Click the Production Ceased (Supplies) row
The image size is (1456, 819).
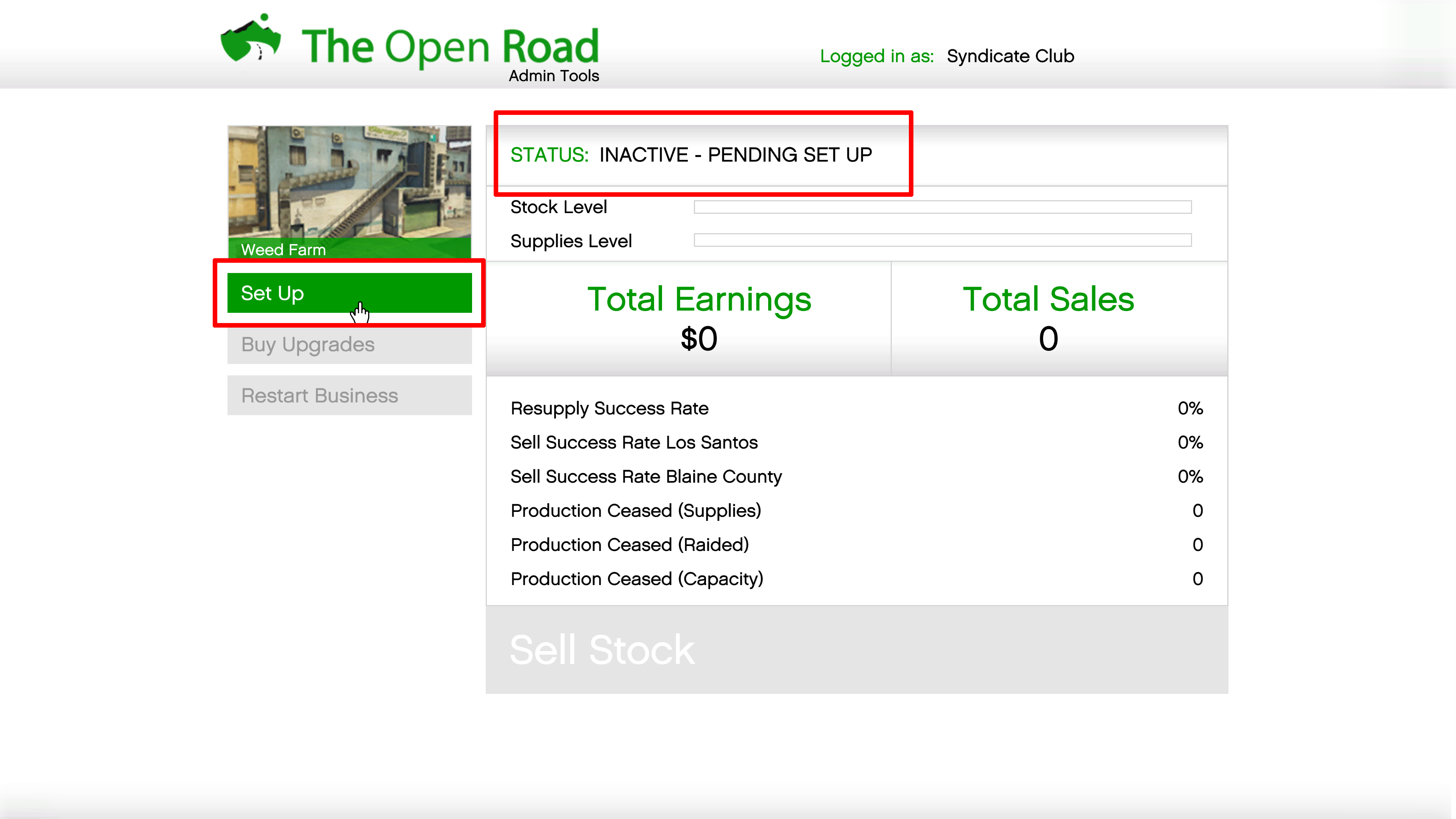point(856,510)
